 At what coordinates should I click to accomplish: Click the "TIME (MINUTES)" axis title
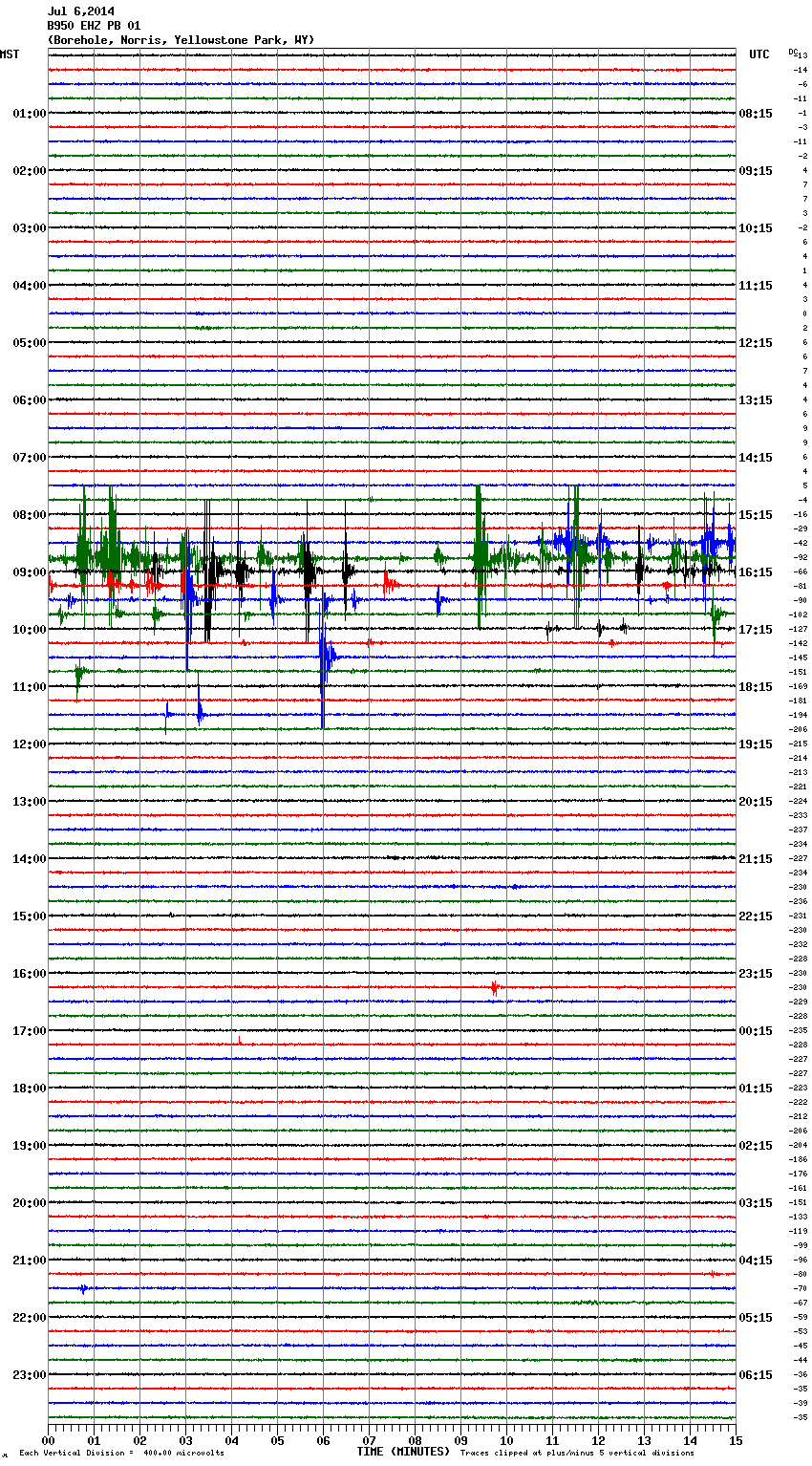click(x=403, y=1452)
